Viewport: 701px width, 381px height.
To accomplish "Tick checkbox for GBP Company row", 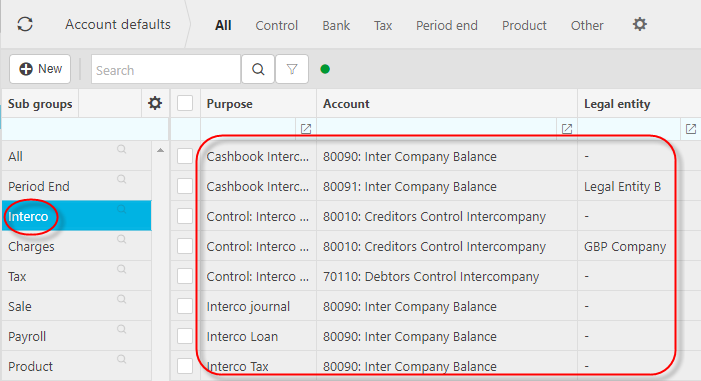I will (185, 246).
